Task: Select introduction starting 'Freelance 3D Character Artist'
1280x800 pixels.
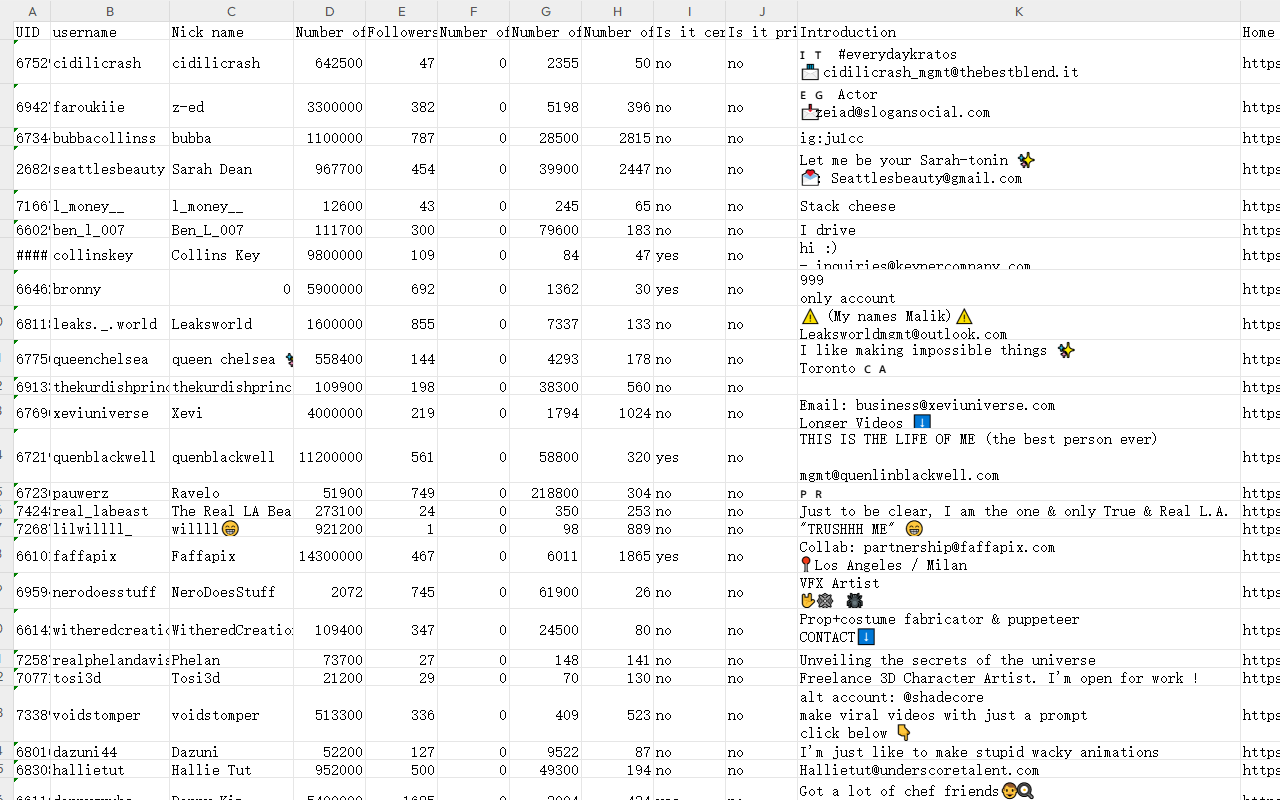Action: coord(1018,678)
